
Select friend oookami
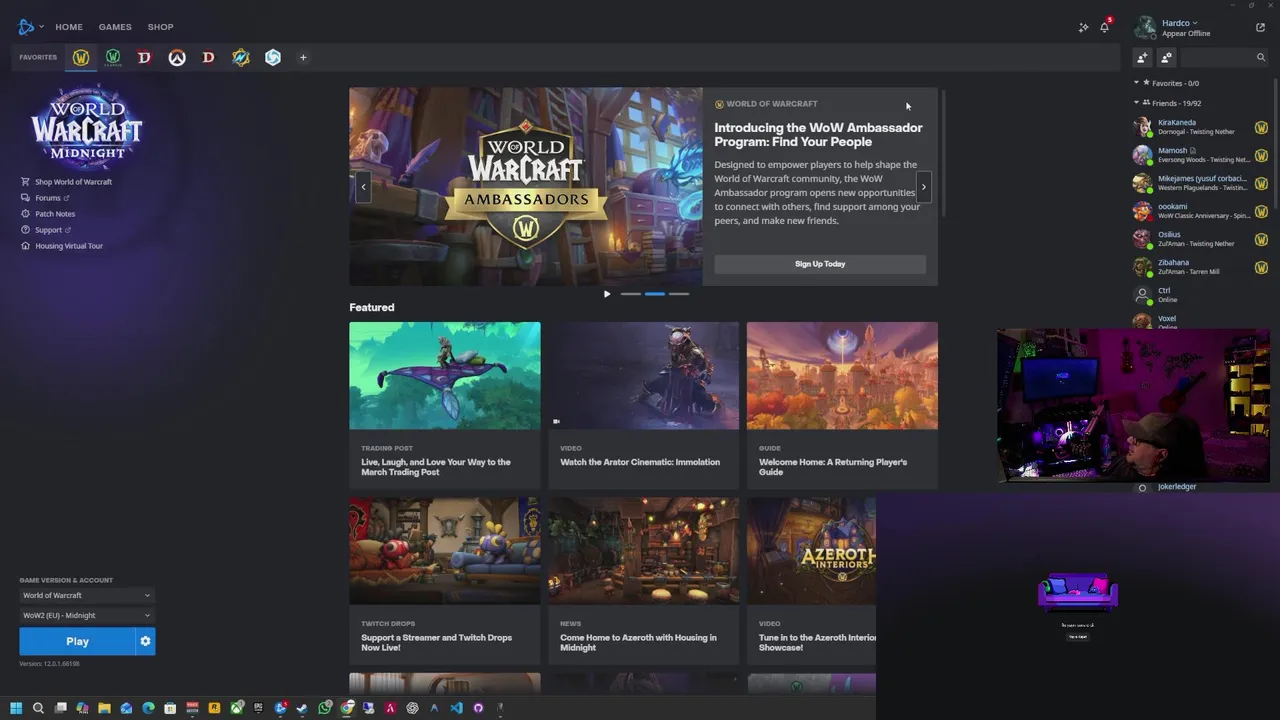(1200, 211)
